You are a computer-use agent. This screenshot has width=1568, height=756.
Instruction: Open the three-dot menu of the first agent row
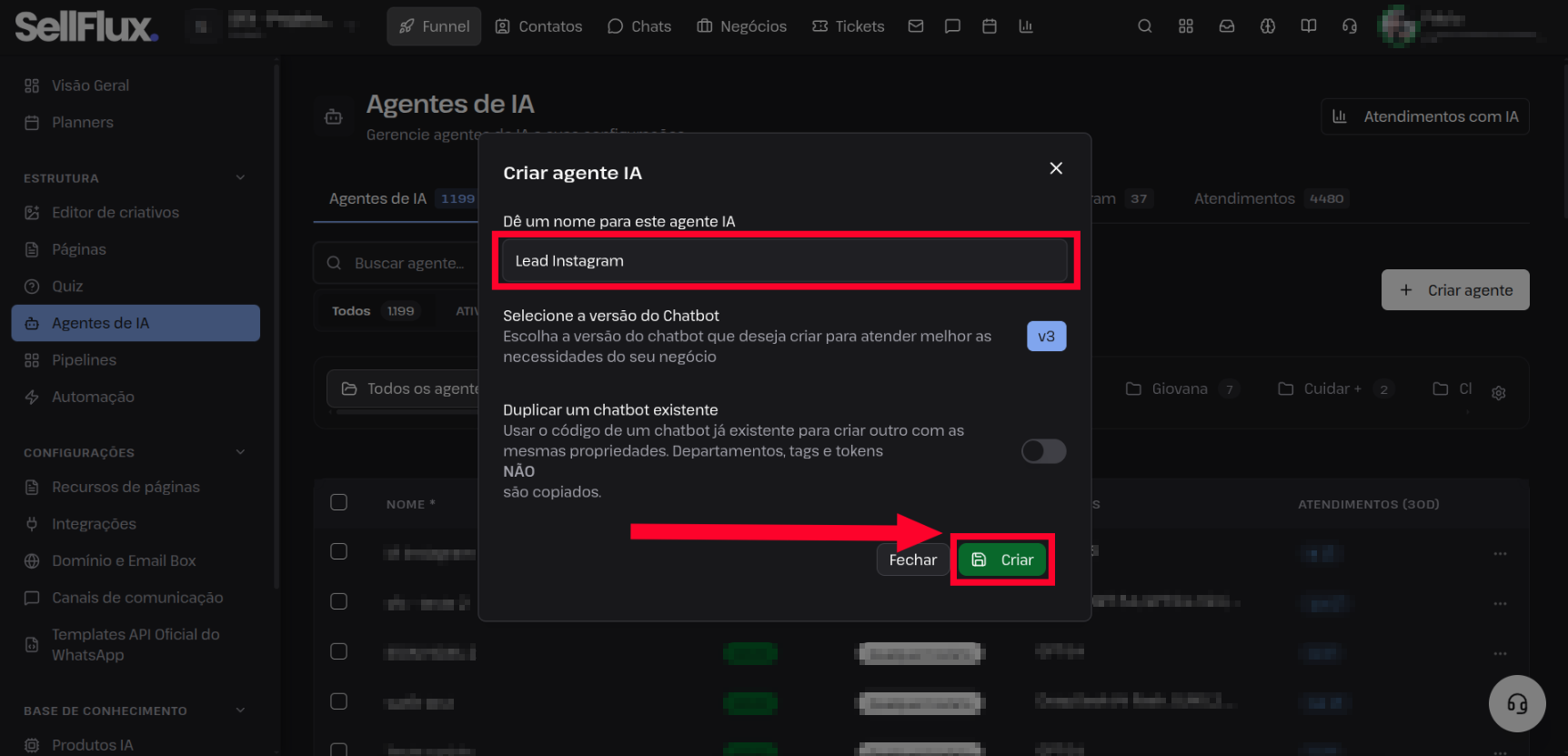(1500, 553)
